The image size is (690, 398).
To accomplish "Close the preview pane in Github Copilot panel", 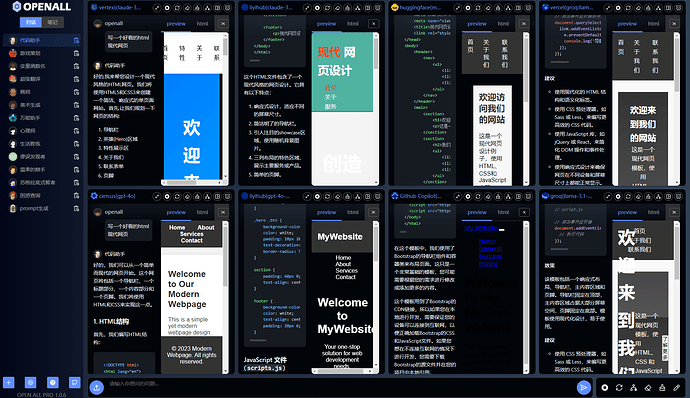I will point(524,212).
